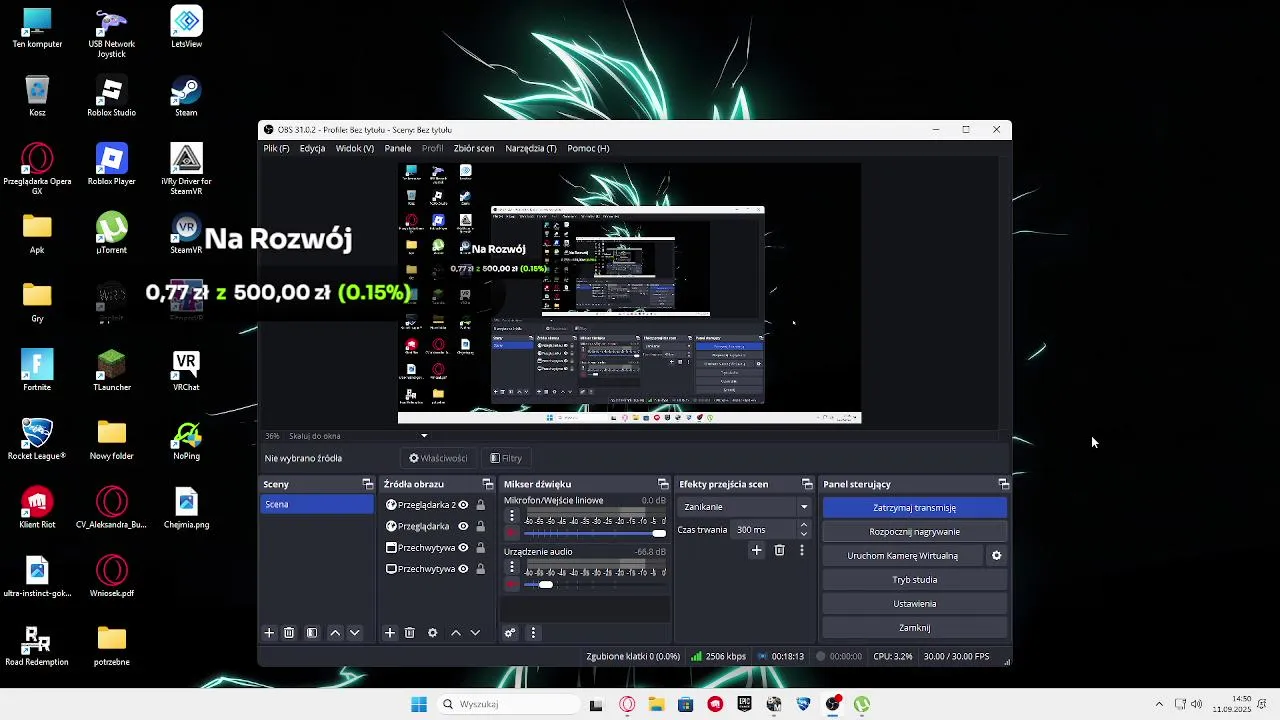Image resolution: width=1280 pixels, height=720 pixels.
Task: Click Zamknij button in control panel
Action: pyautogui.click(x=914, y=628)
